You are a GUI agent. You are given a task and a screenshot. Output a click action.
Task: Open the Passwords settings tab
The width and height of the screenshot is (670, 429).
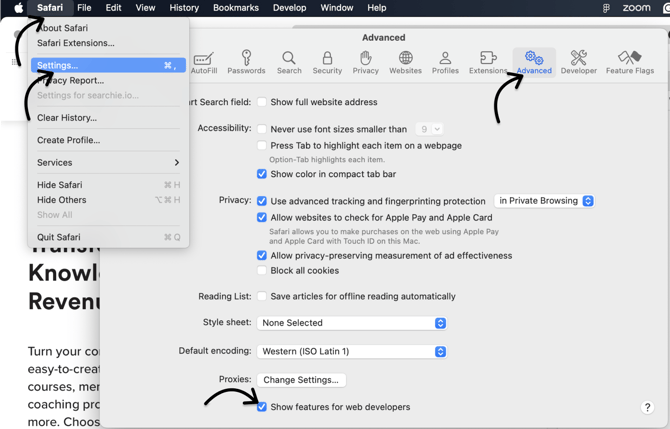pos(246,62)
